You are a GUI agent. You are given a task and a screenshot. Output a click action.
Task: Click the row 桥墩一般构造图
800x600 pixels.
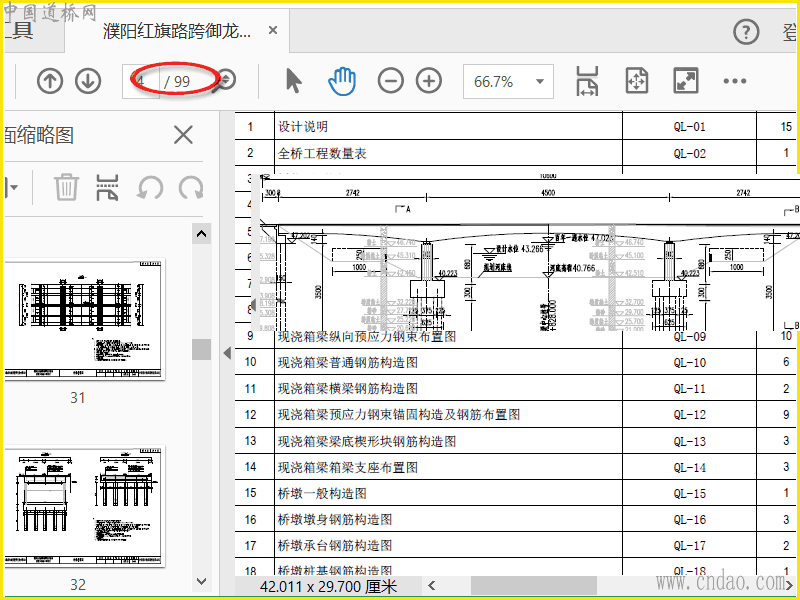(x=515, y=493)
